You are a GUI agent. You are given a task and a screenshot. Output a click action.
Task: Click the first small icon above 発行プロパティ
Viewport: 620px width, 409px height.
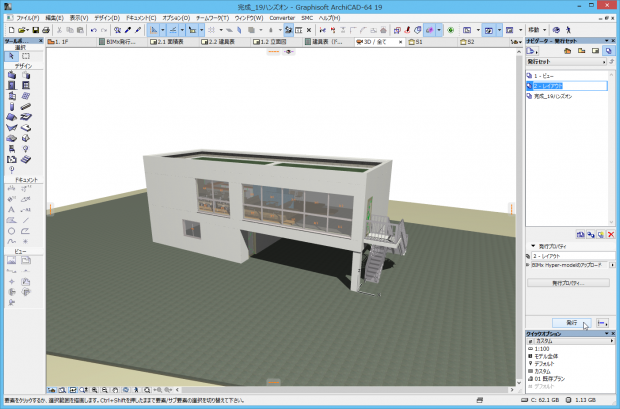(x=580, y=235)
